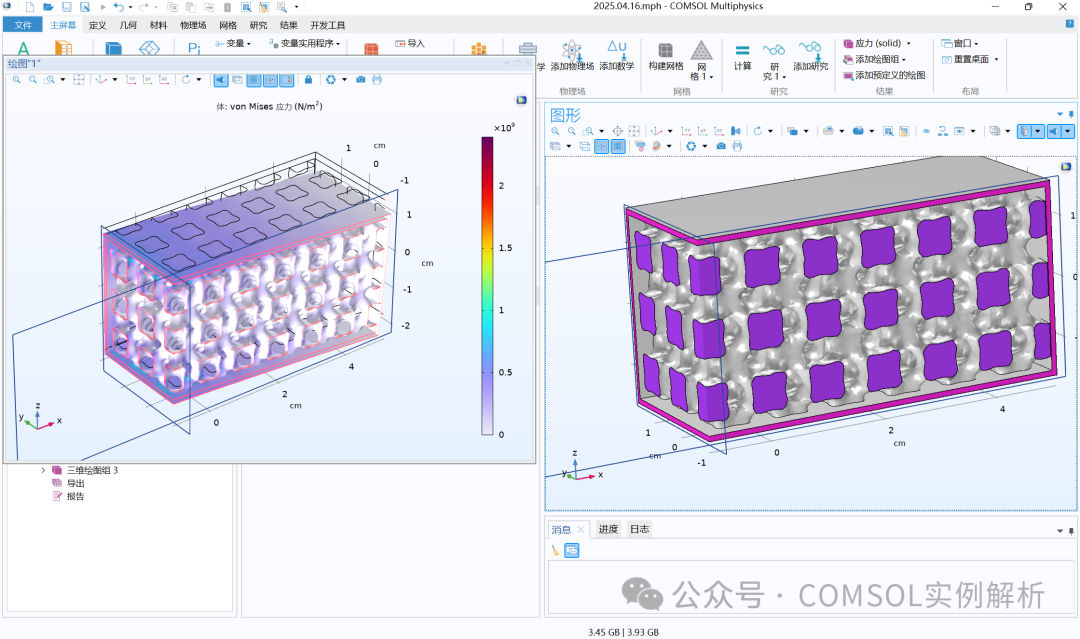Click 导入 button in ribbon
1080x639 pixels.
[410, 43]
